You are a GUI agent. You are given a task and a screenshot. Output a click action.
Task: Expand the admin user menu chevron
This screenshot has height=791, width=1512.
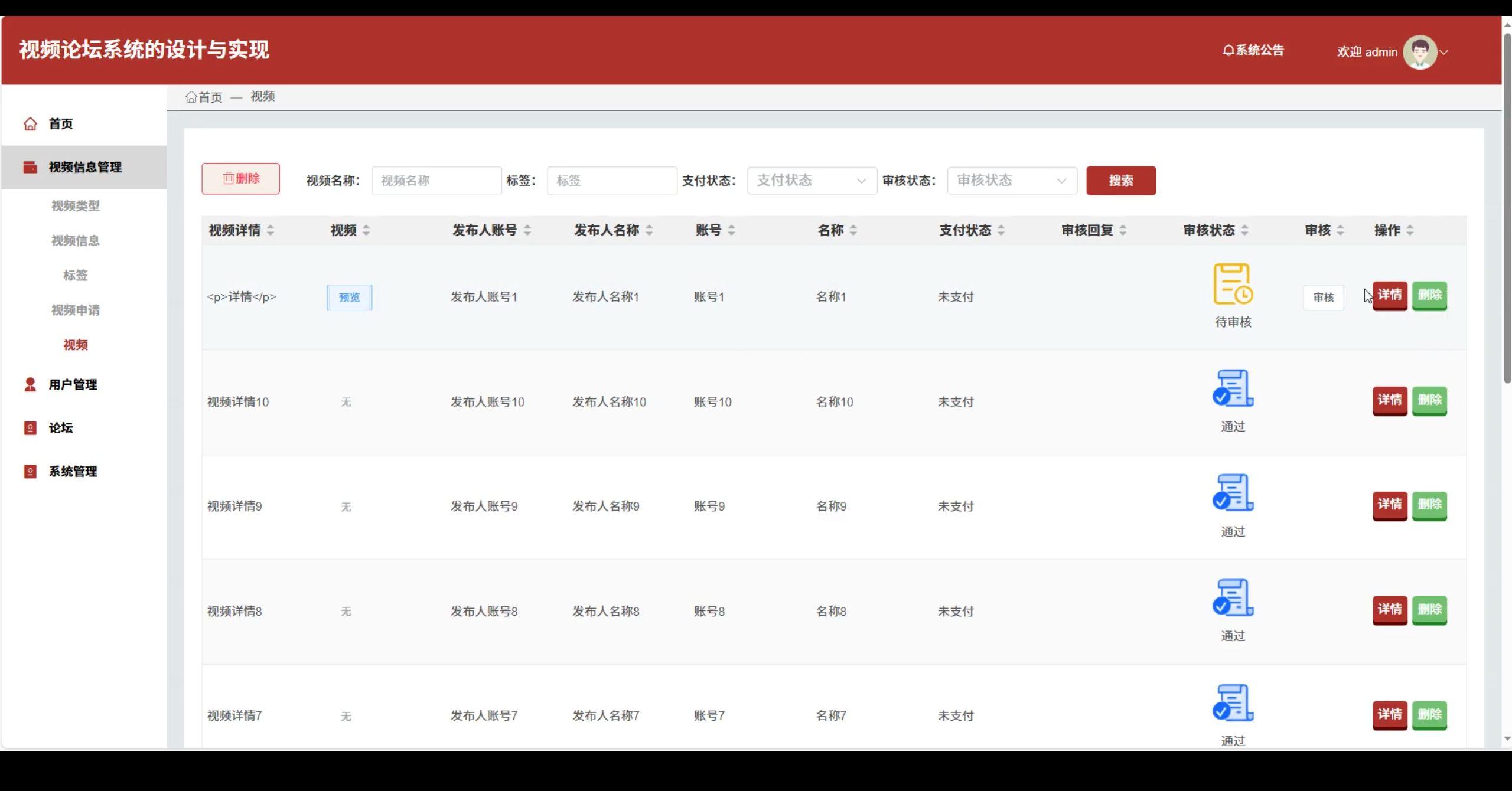[1443, 52]
